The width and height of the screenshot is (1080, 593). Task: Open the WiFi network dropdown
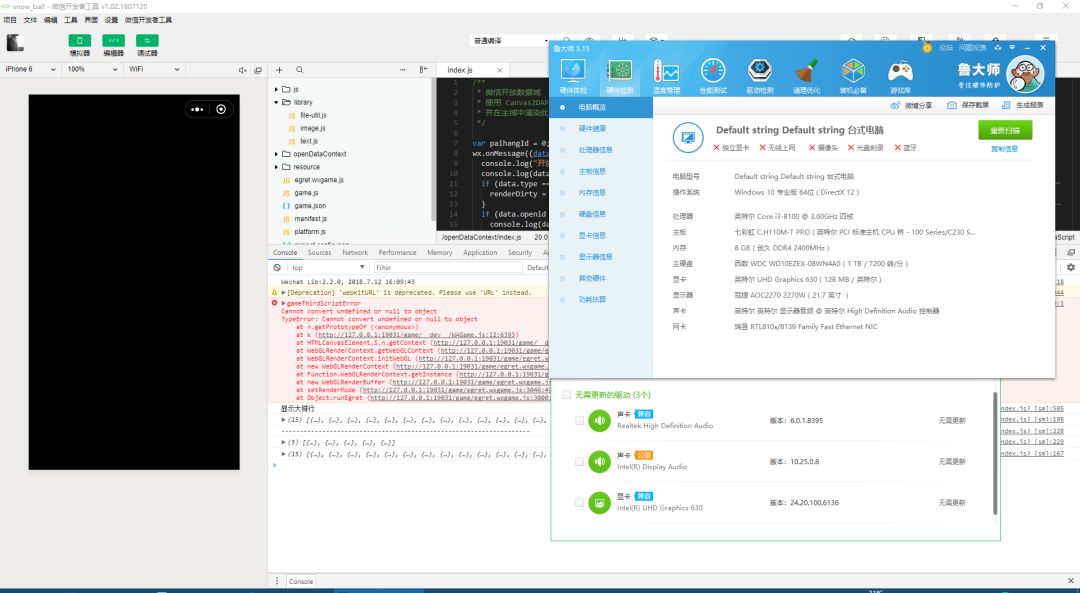(154, 70)
